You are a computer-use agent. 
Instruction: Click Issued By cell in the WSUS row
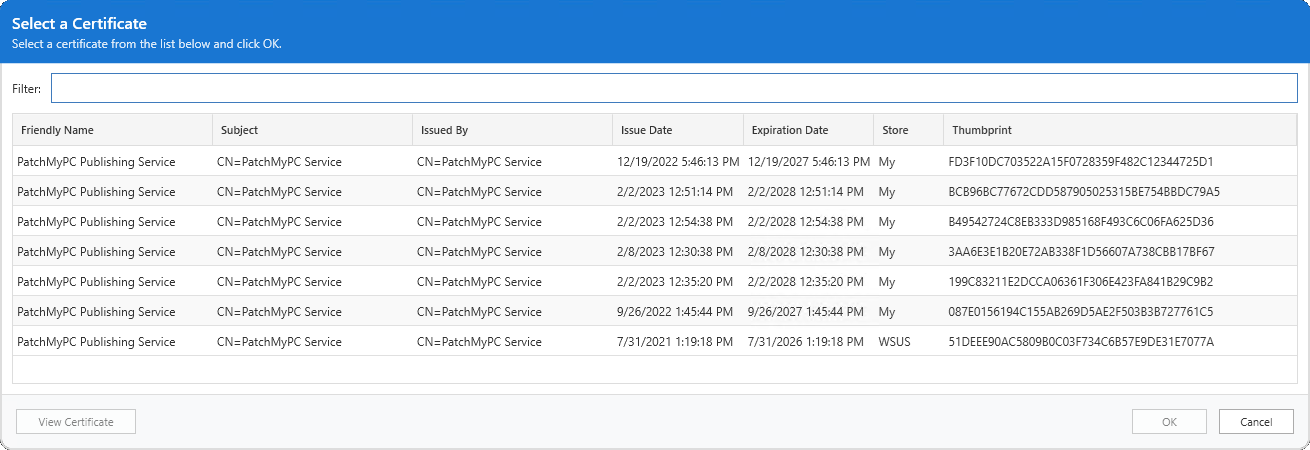[x=479, y=342]
